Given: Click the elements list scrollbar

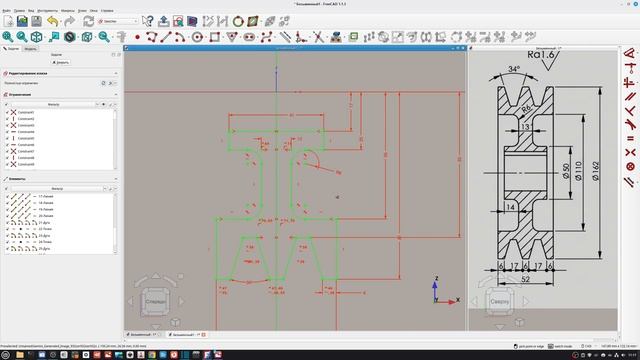Looking at the screenshot, I should (x=115, y=224).
